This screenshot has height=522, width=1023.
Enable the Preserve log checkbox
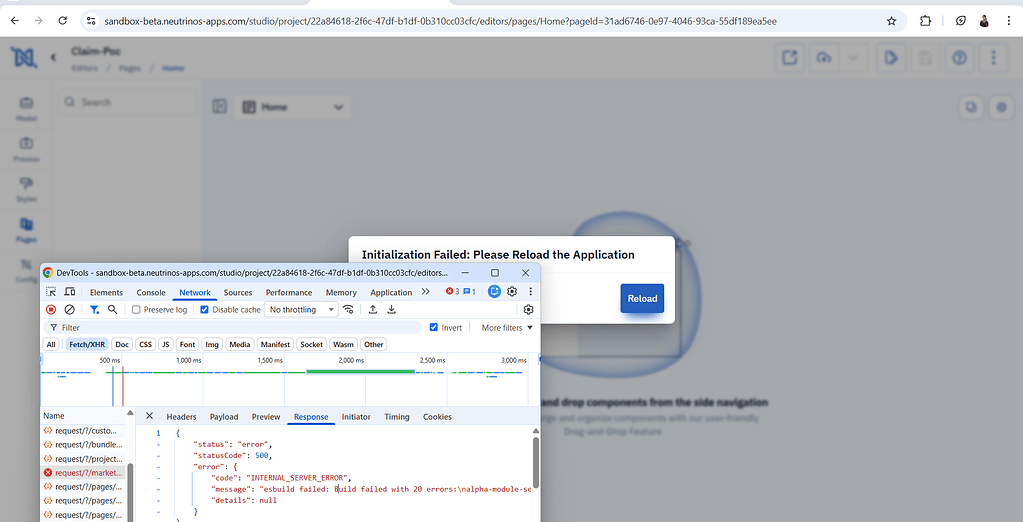click(136, 310)
